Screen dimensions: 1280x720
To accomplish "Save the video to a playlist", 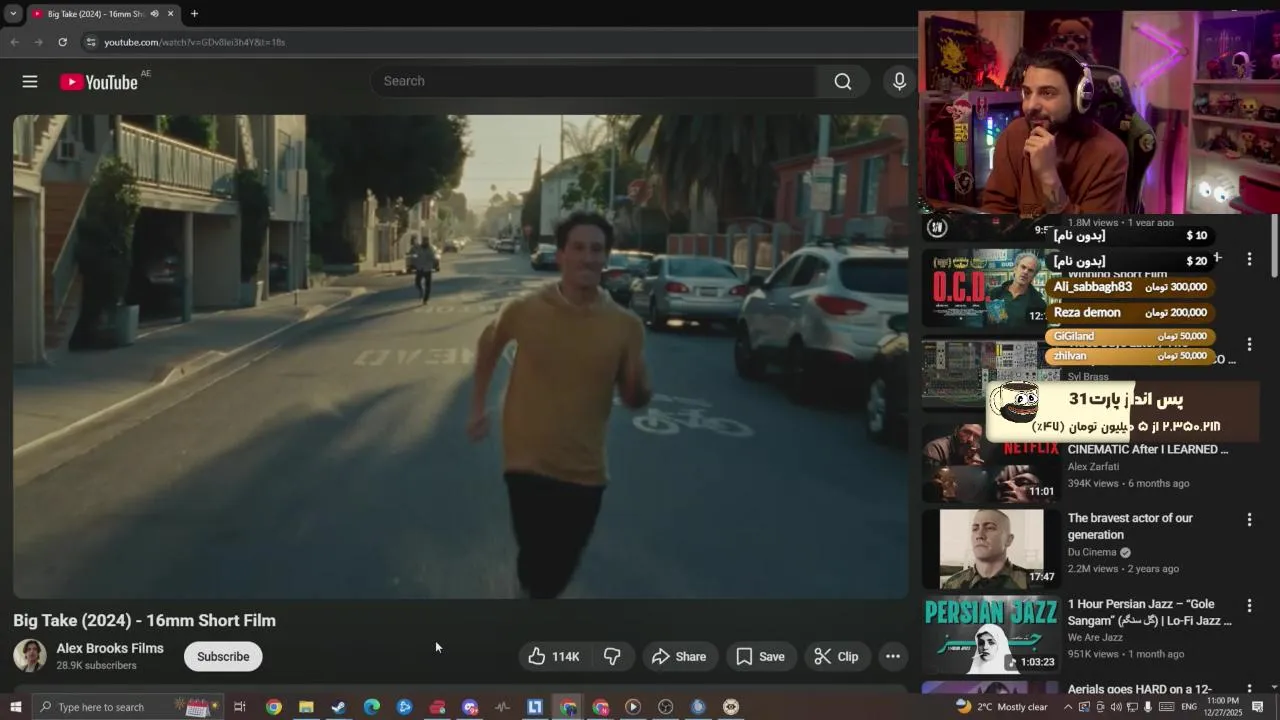I will click(x=760, y=656).
